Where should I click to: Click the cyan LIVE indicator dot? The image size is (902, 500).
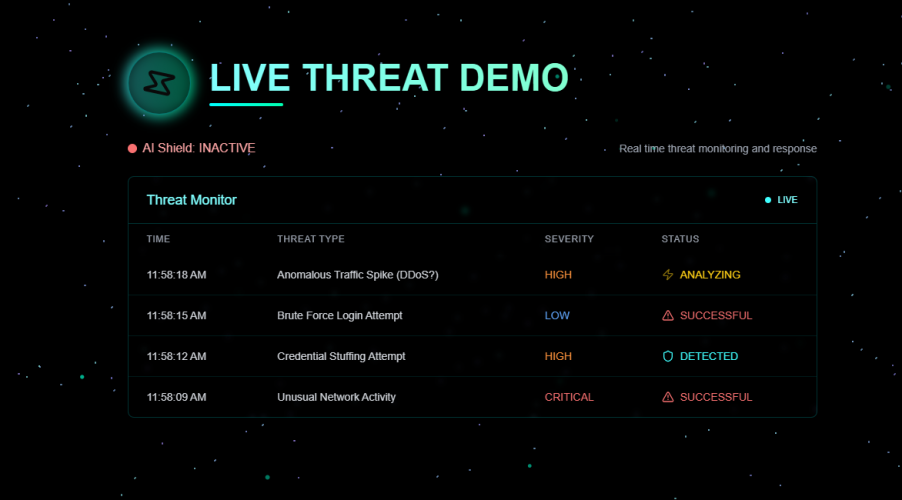(x=768, y=200)
